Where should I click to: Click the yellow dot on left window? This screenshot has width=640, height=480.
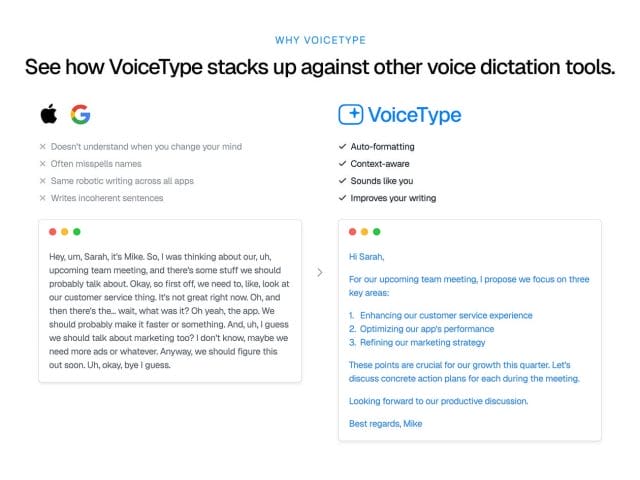(x=65, y=232)
